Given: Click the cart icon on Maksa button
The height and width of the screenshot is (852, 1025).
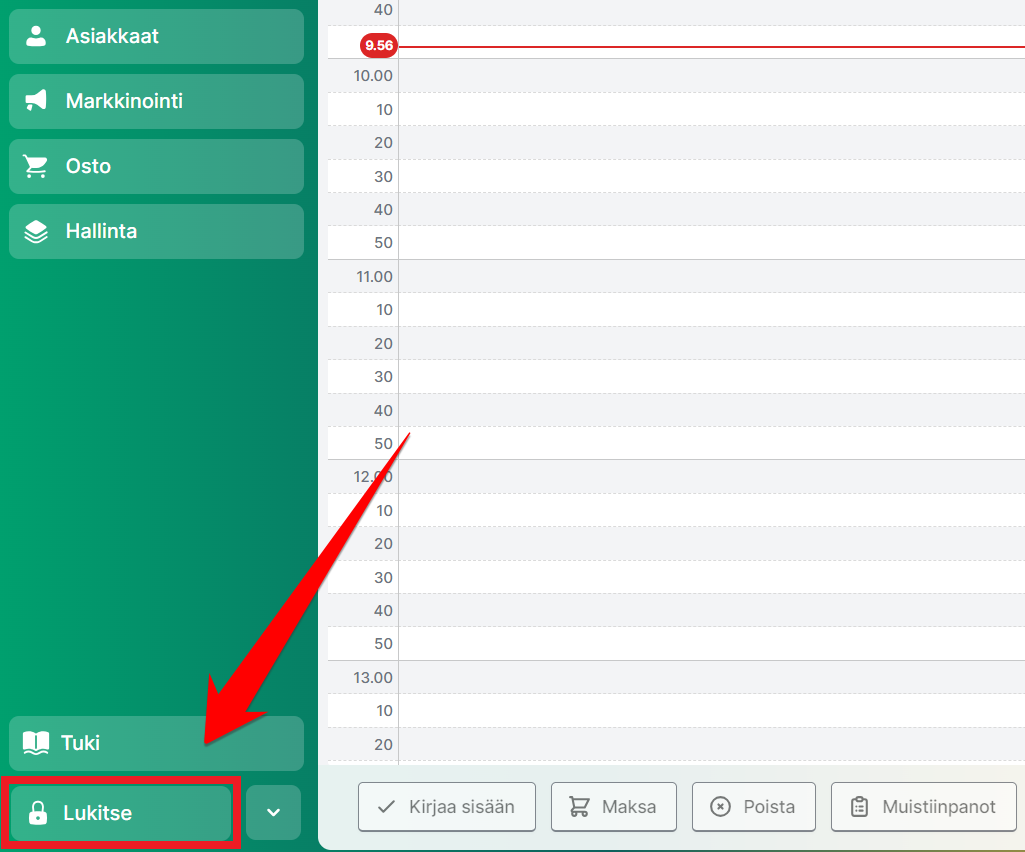Looking at the screenshot, I should 578,807.
